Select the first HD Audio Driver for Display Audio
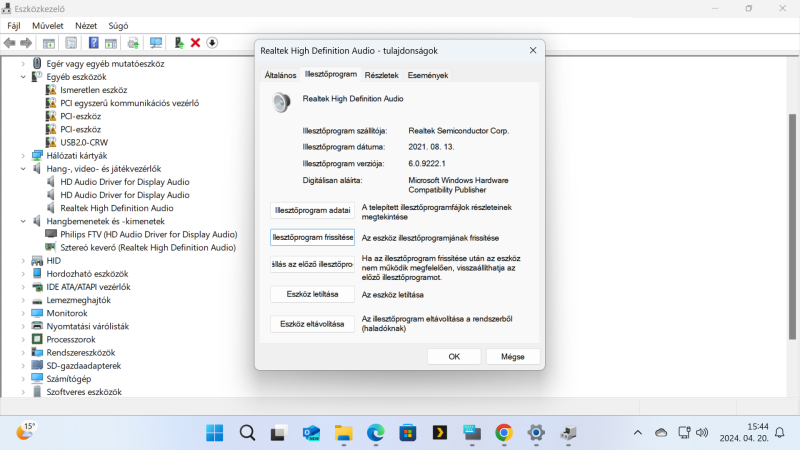This screenshot has height=450, width=800. pyautogui.click(x=124, y=182)
